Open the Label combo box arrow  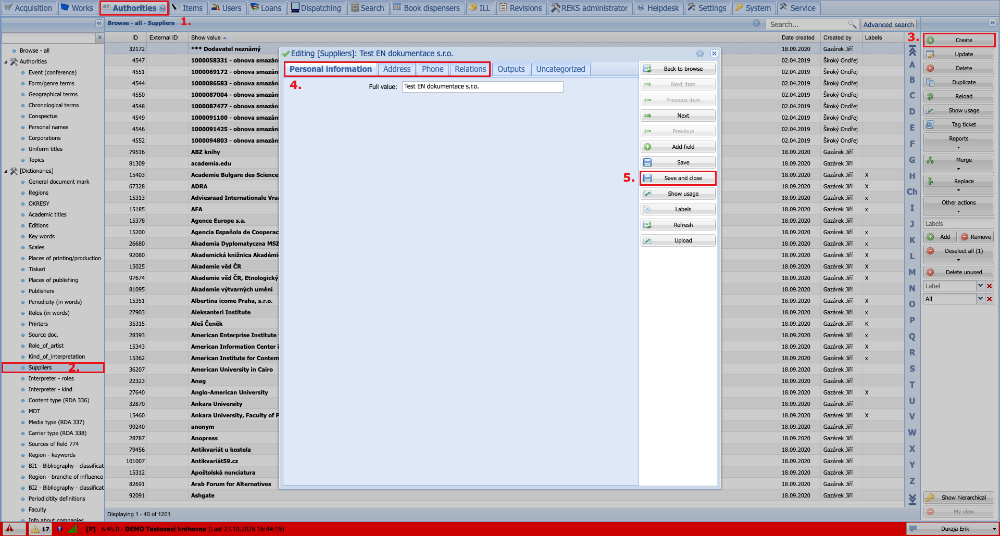980,287
